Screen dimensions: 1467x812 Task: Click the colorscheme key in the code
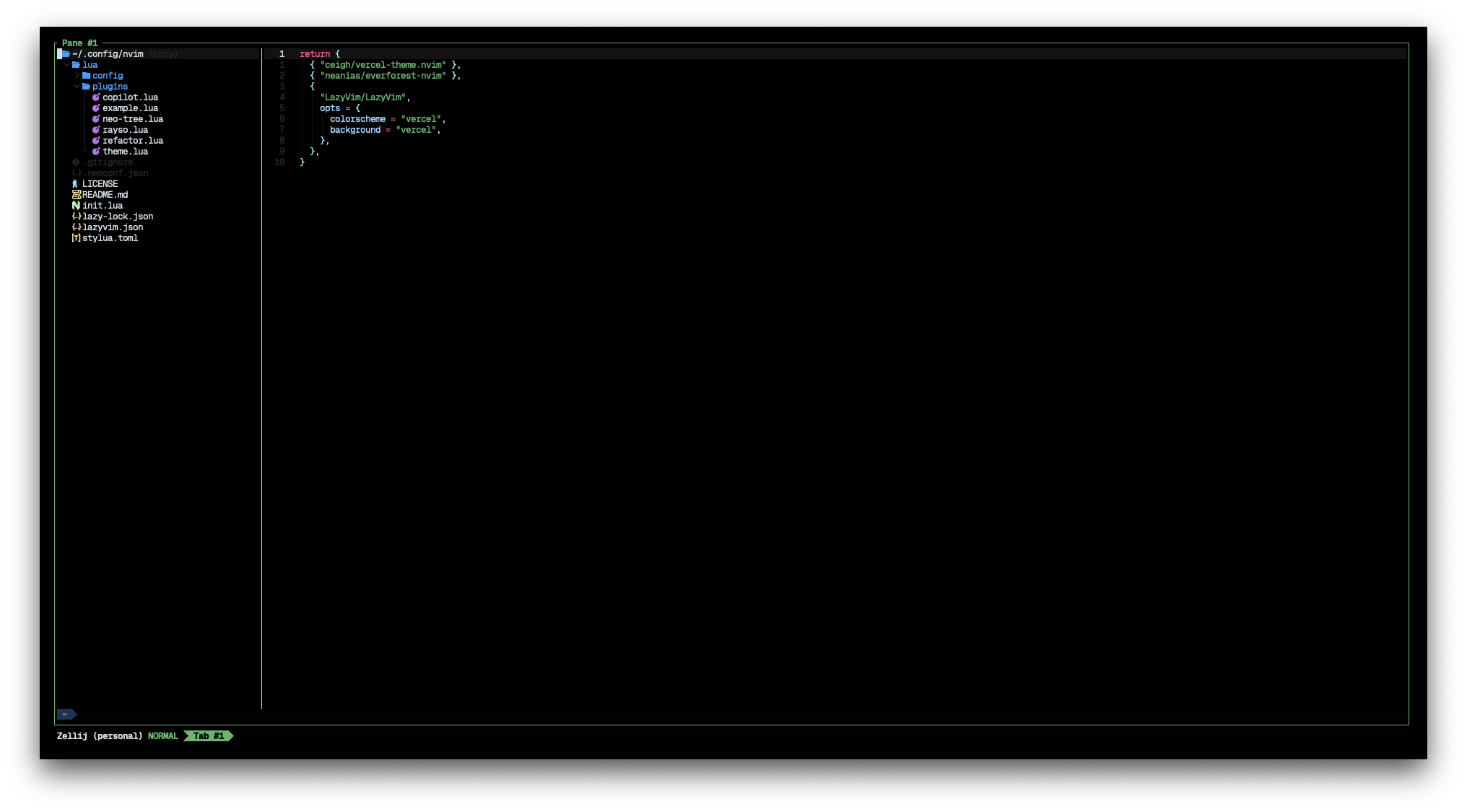coord(357,119)
